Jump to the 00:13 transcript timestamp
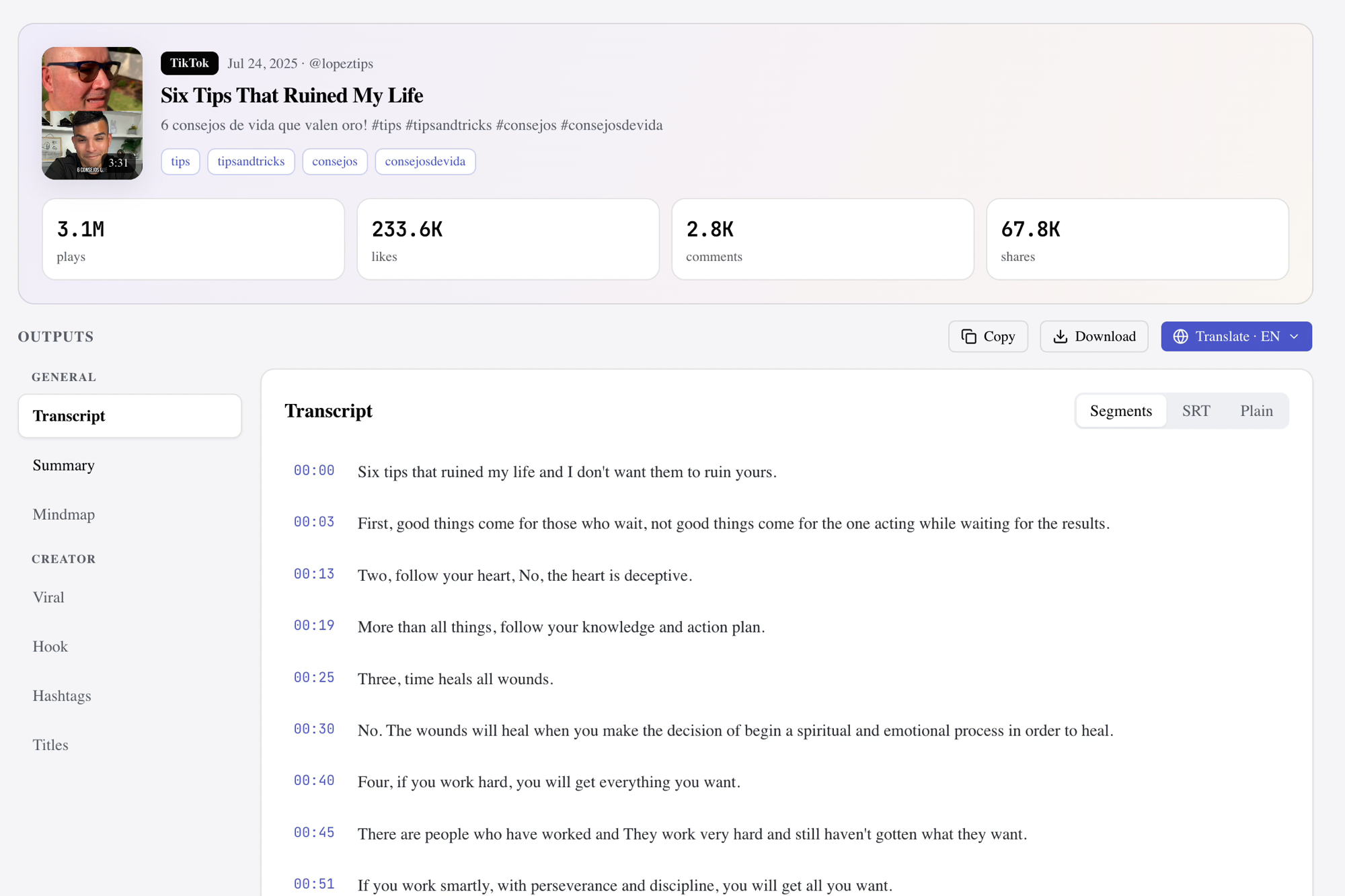 coord(313,574)
